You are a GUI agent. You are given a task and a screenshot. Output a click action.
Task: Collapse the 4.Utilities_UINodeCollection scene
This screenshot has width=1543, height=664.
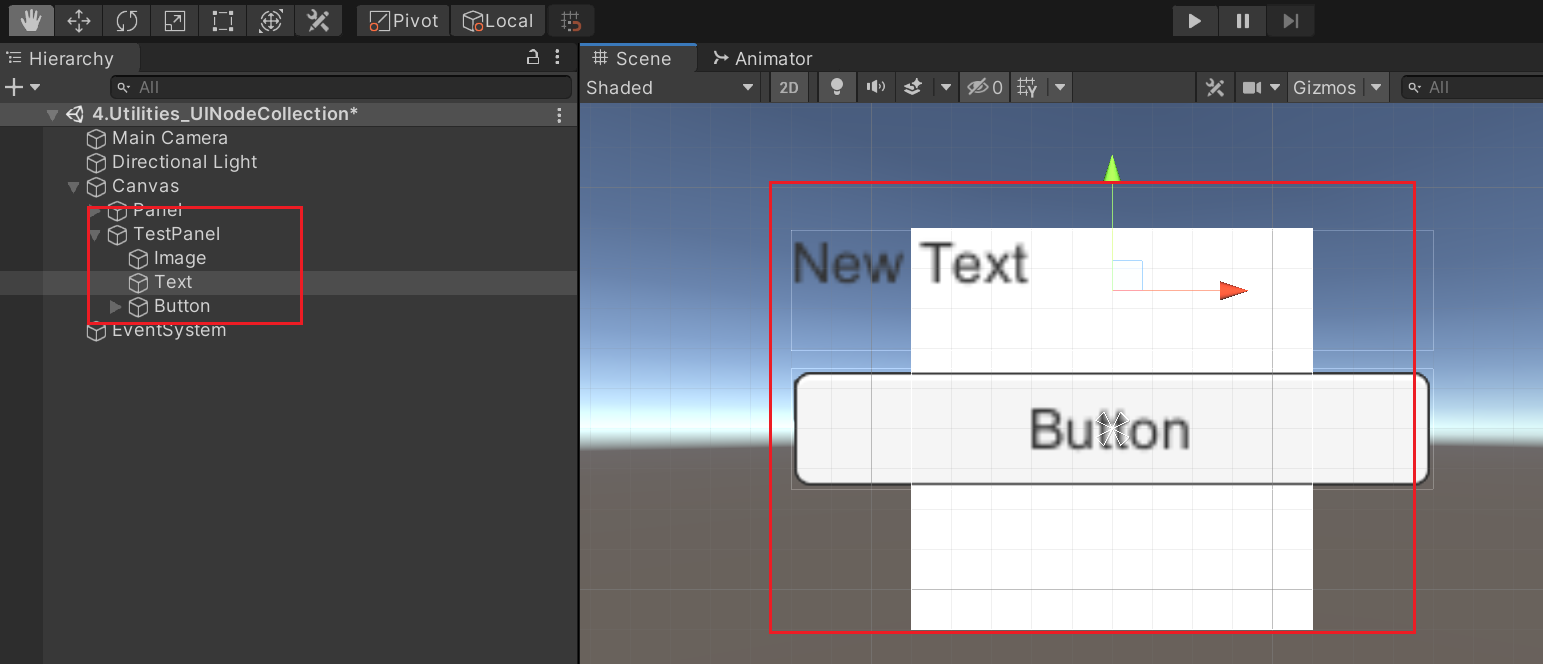[52, 115]
